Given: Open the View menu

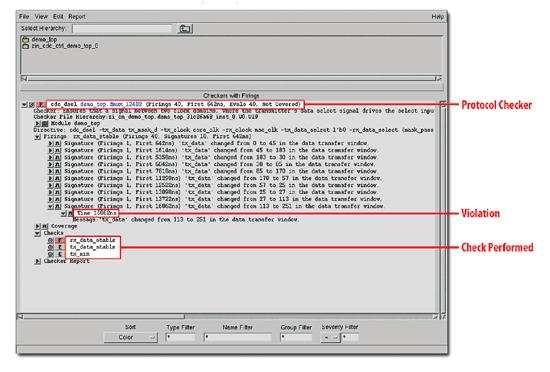Looking at the screenshot, I should pos(41,16).
